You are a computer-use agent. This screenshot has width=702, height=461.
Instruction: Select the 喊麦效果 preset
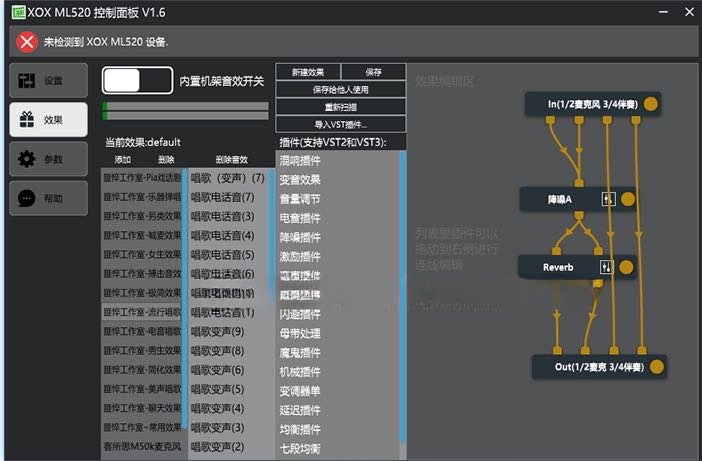pos(142,235)
